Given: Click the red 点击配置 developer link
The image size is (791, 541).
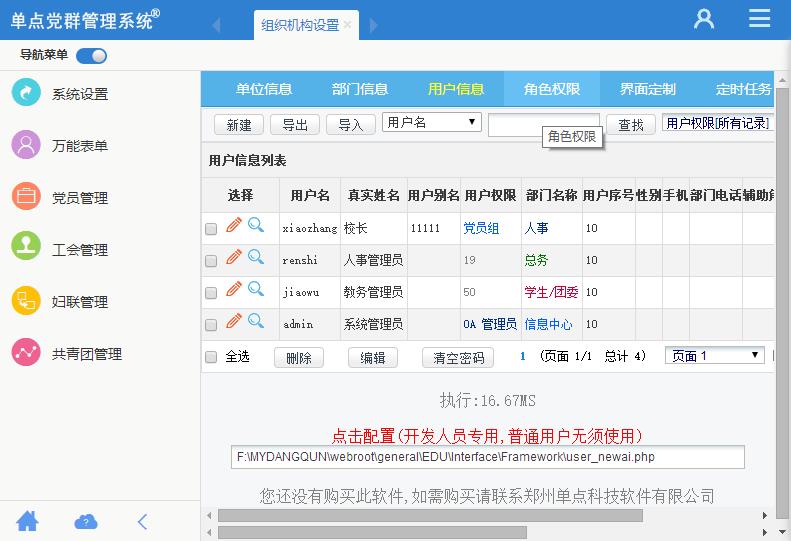Looking at the screenshot, I should 487,436.
